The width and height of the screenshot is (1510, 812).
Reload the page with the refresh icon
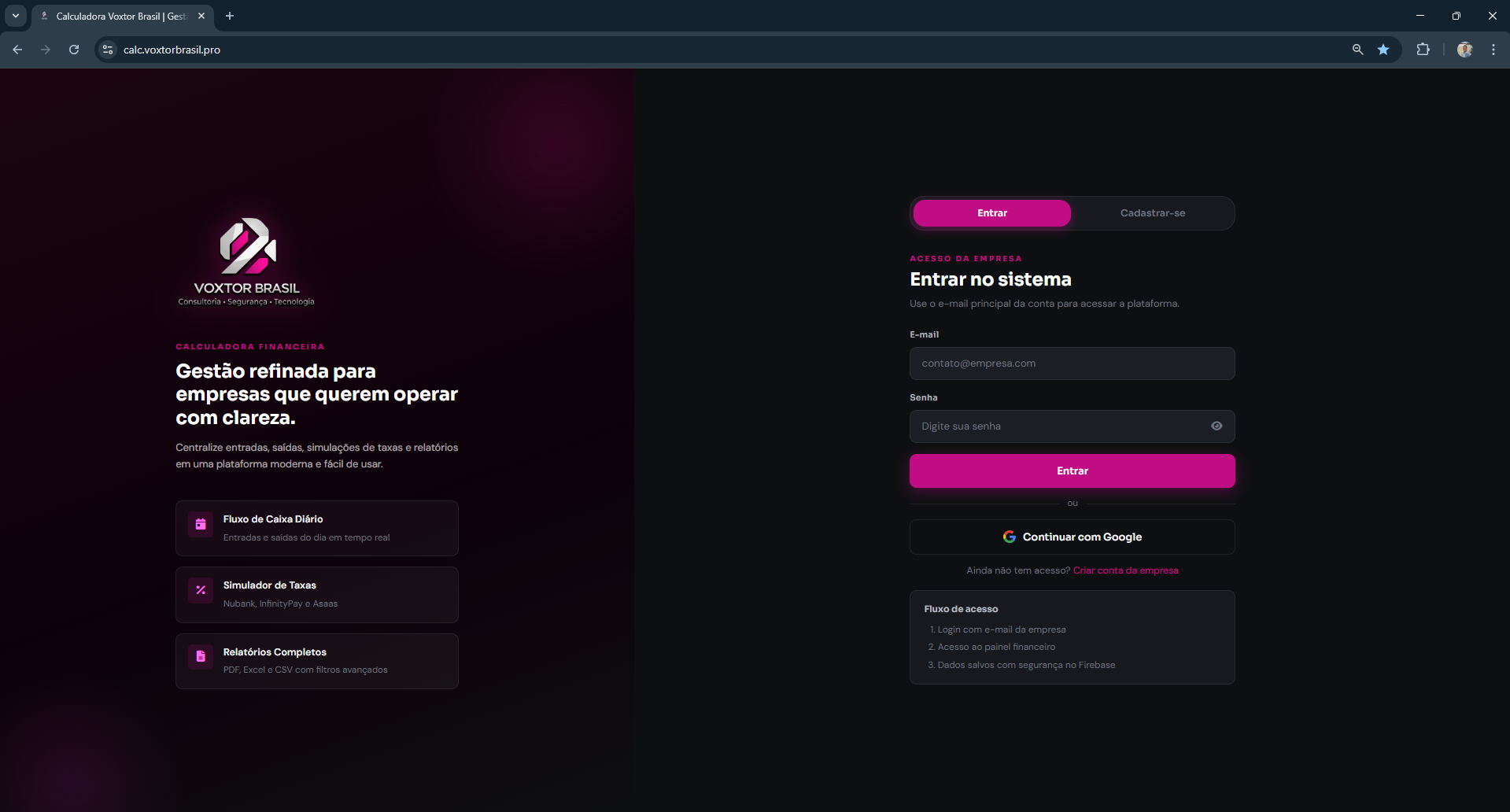click(x=73, y=50)
